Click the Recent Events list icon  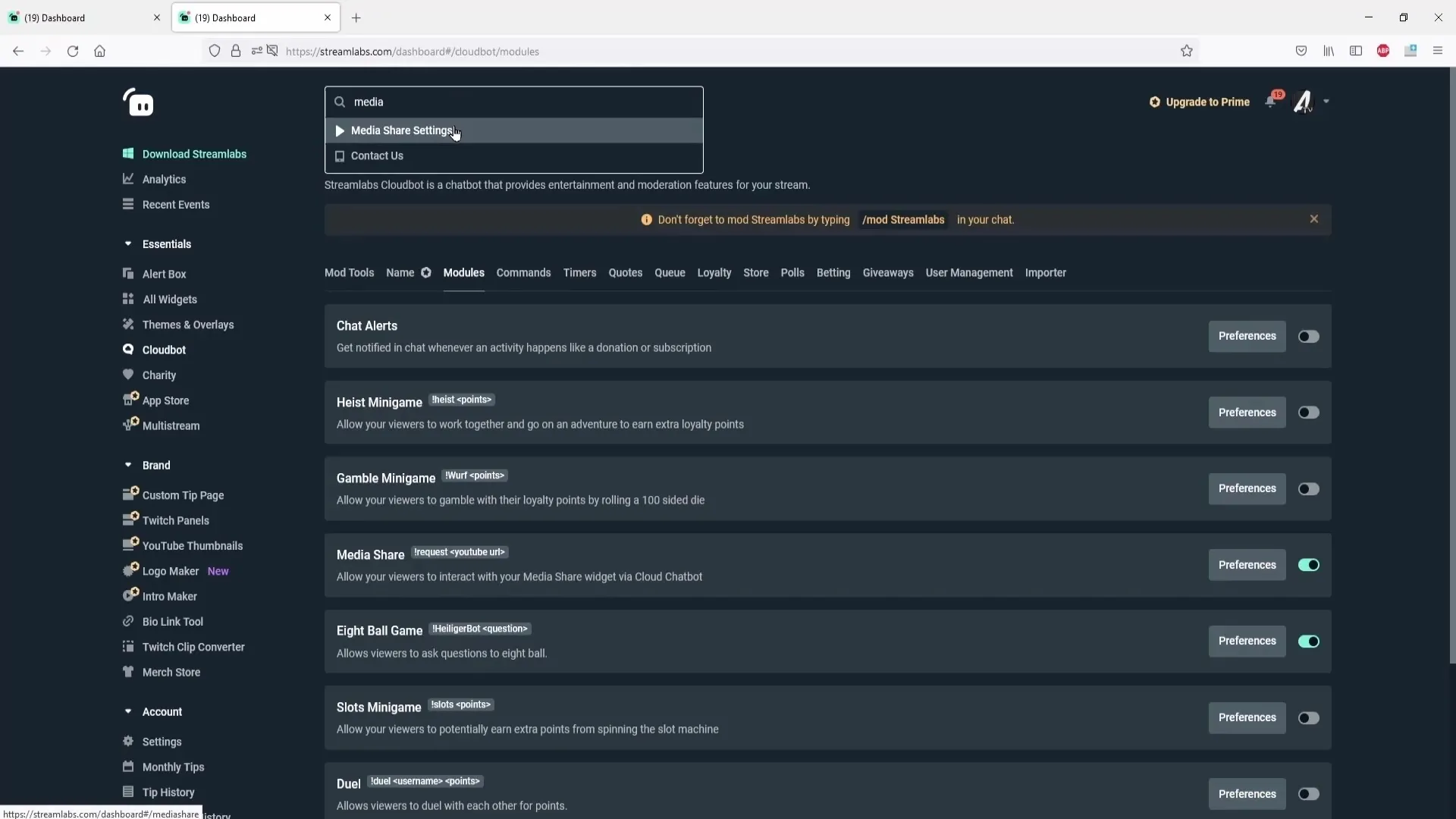point(128,204)
